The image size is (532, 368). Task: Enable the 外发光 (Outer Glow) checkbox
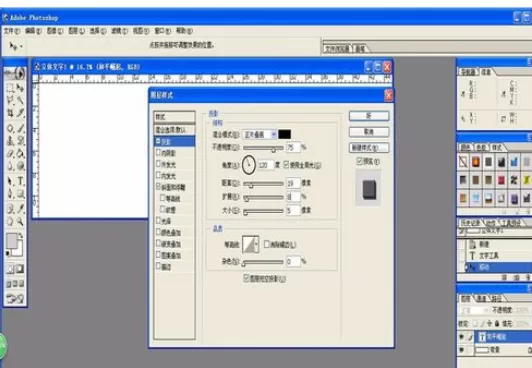click(158, 164)
